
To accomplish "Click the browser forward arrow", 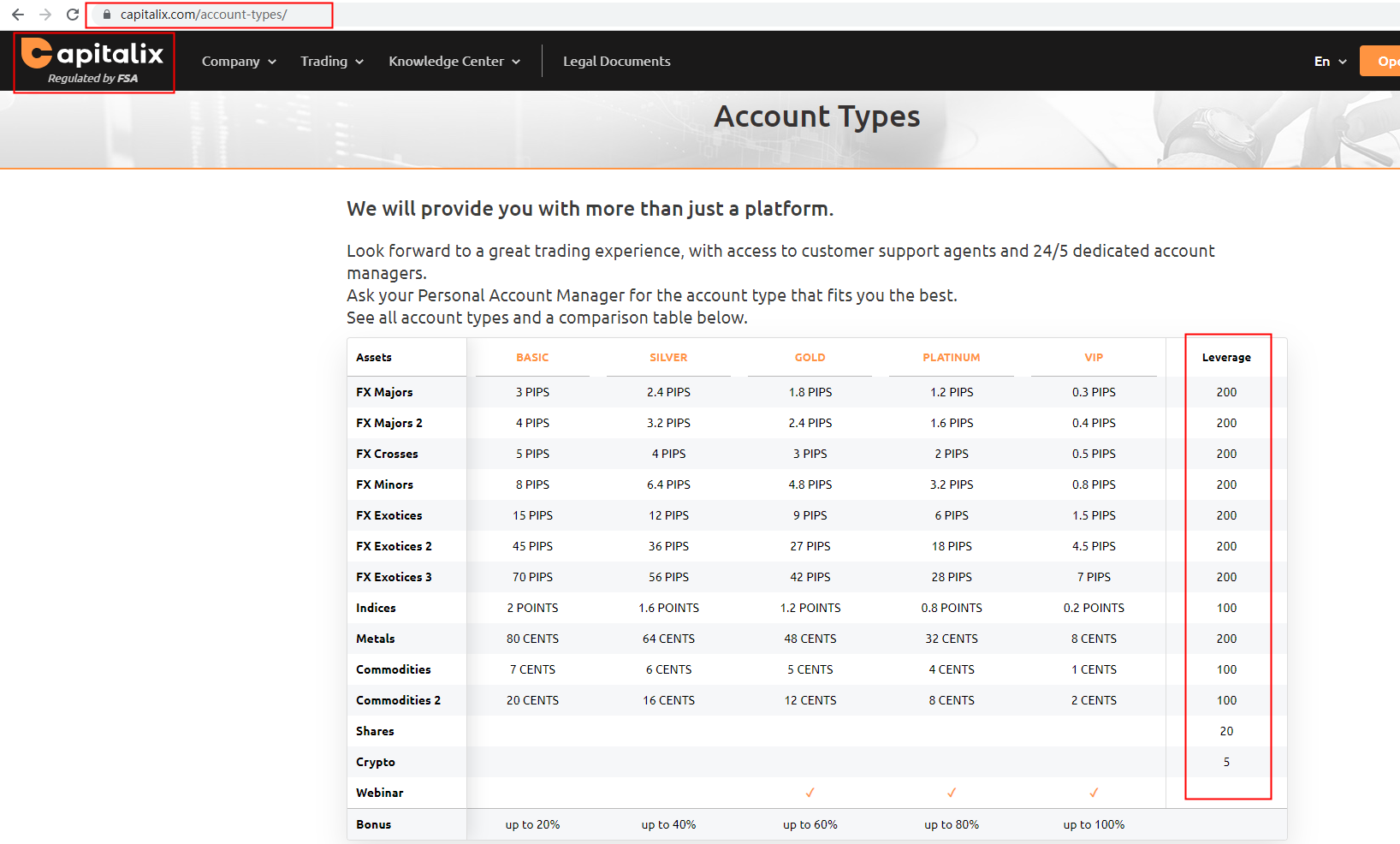I will 45,15.
